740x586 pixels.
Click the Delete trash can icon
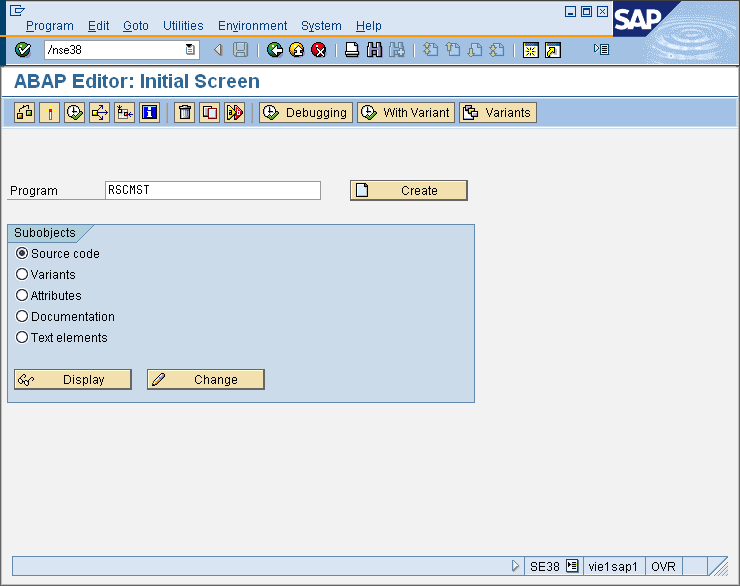coord(184,113)
